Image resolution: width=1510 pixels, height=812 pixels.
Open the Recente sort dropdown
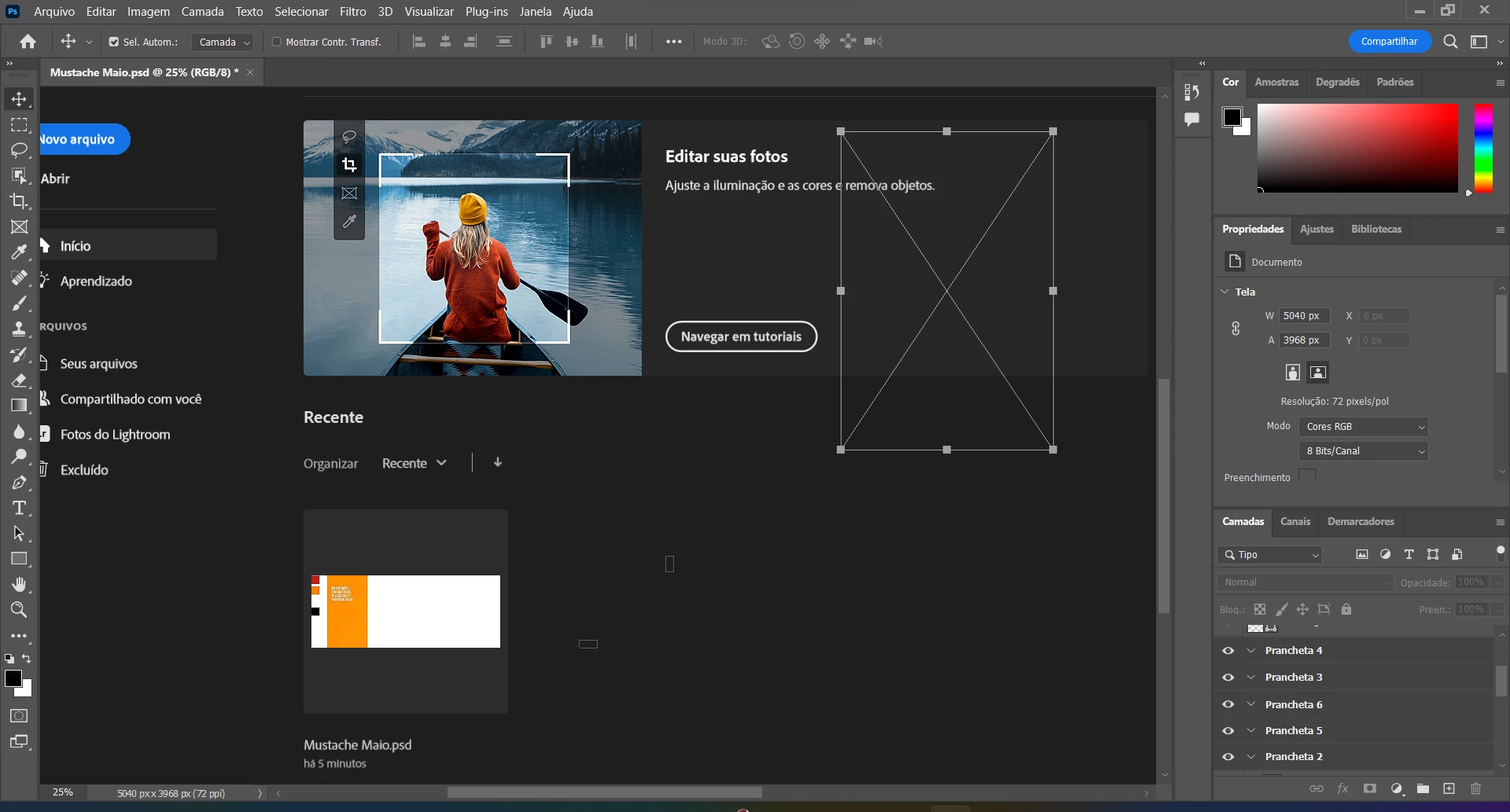(414, 464)
